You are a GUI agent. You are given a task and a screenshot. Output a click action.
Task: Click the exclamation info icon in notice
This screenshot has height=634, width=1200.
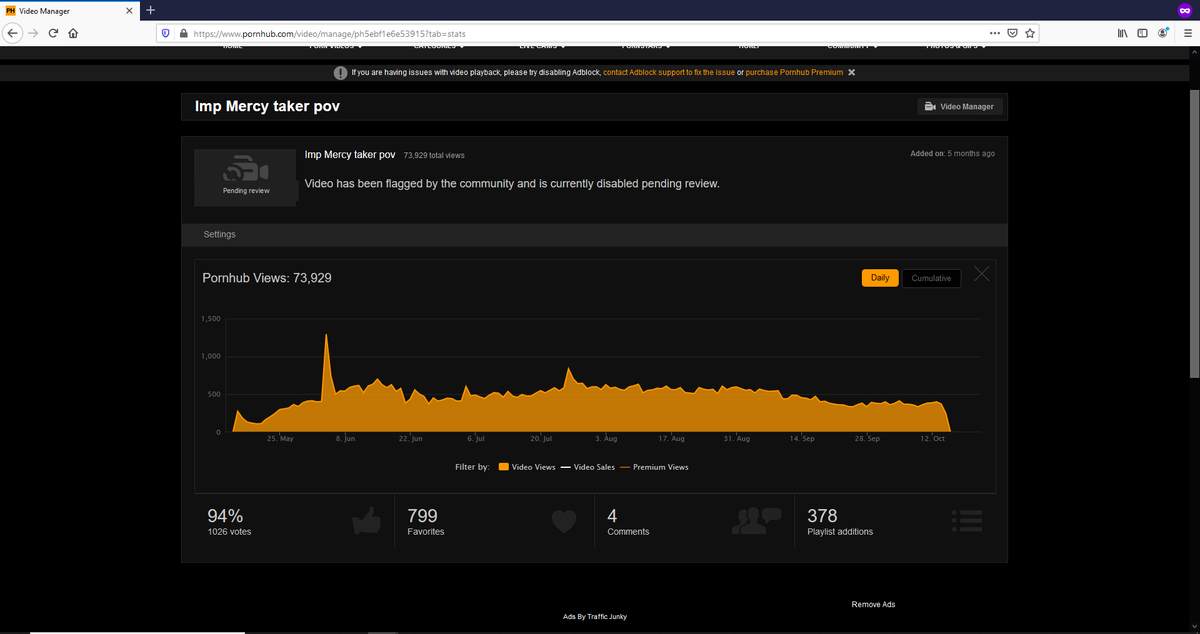point(340,73)
